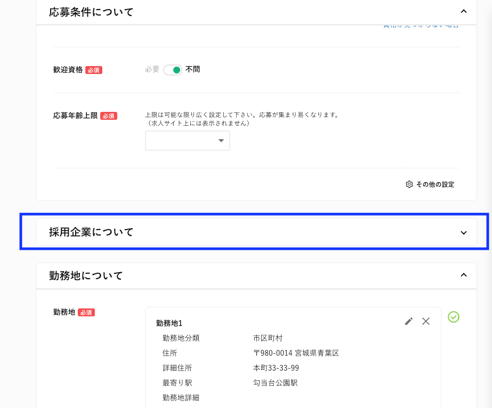Click the 住所 row label
The image size is (492, 408).
pyautogui.click(x=170, y=353)
